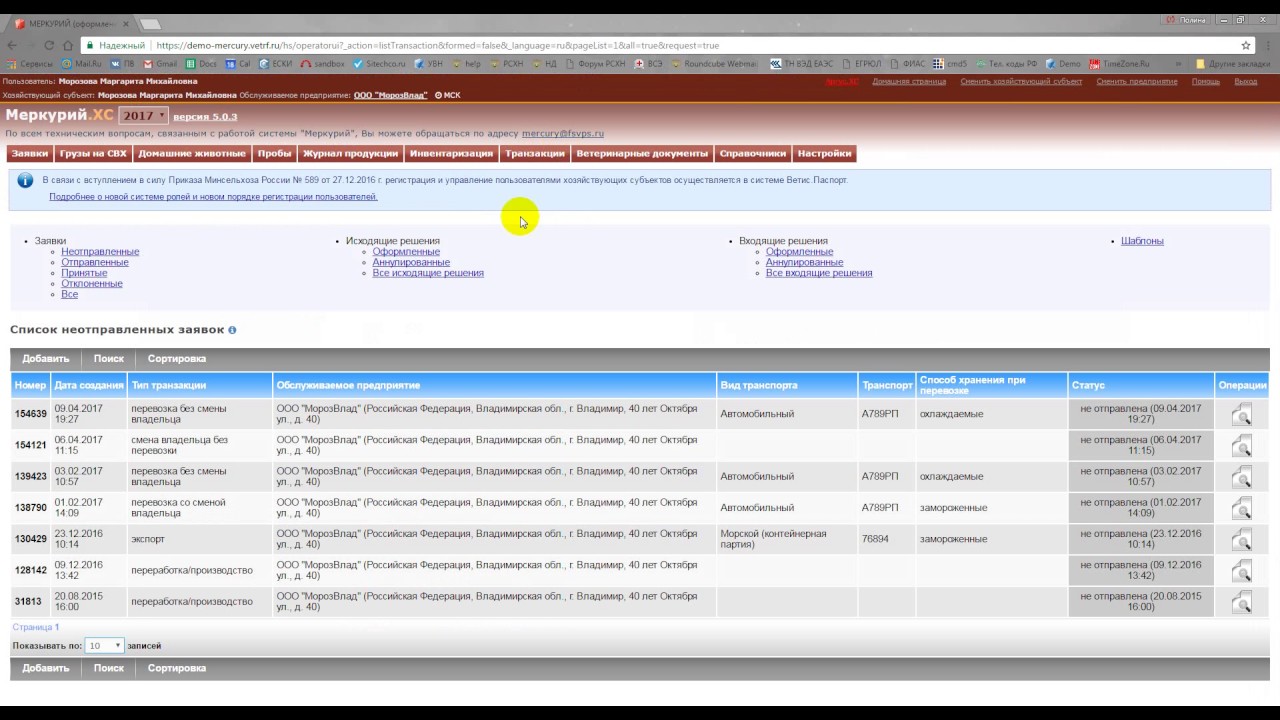Click Сменить предприятие header link
This screenshot has width=1280, height=720.
(x=1137, y=81)
